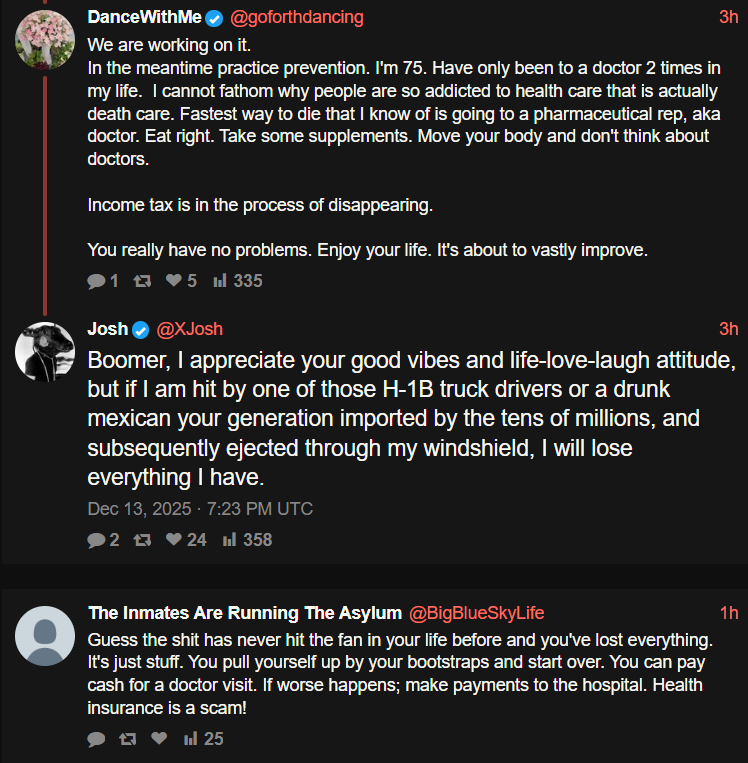Open the @XJosh profile handle
Image resolution: width=748 pixels, height=763 pixels.
(189, 329)
